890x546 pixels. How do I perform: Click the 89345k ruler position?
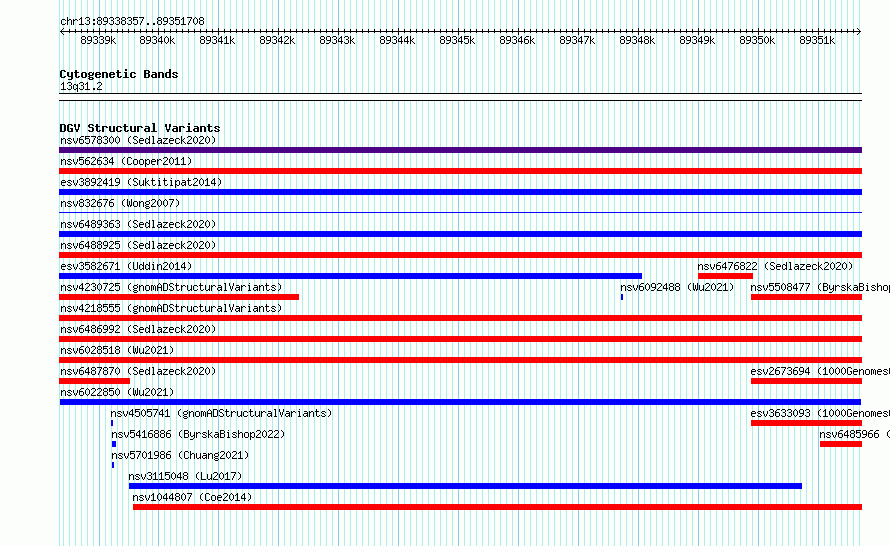(x=457, y=40)
